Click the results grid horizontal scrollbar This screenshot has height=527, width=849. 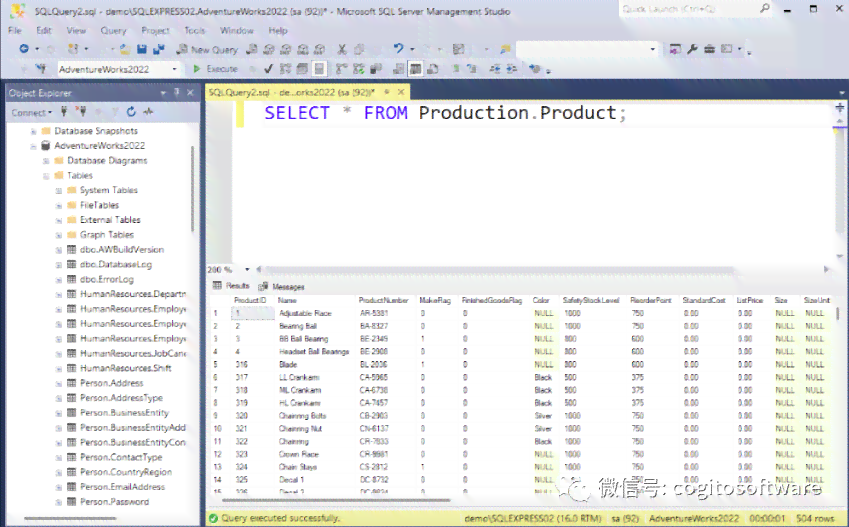pos(336,500)
